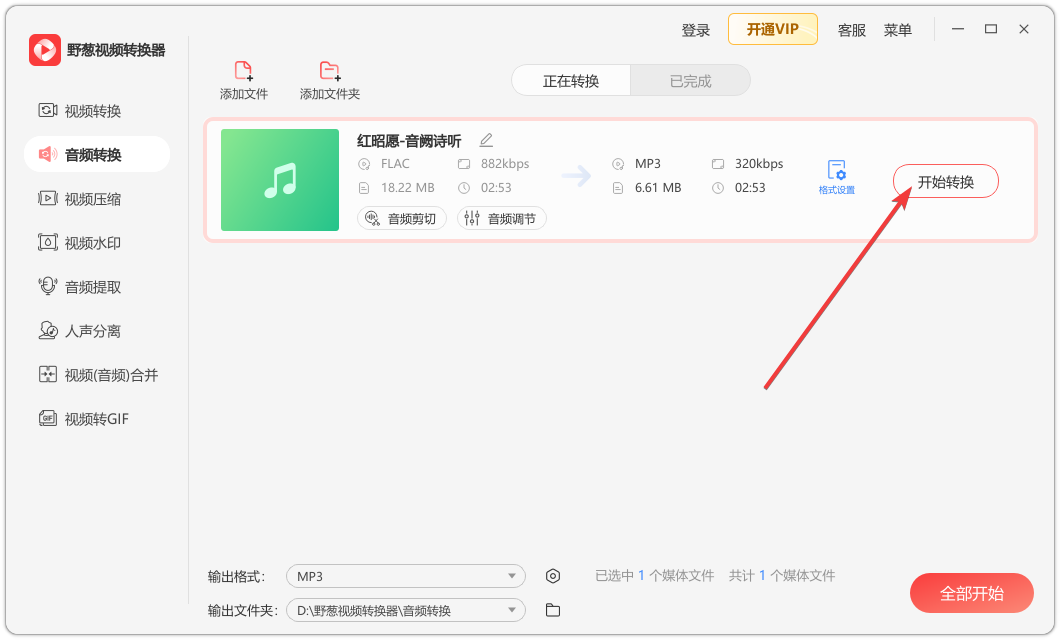Open the 菜单 menu
This screenshot has width=1060, height=640.
pos(898,29)
